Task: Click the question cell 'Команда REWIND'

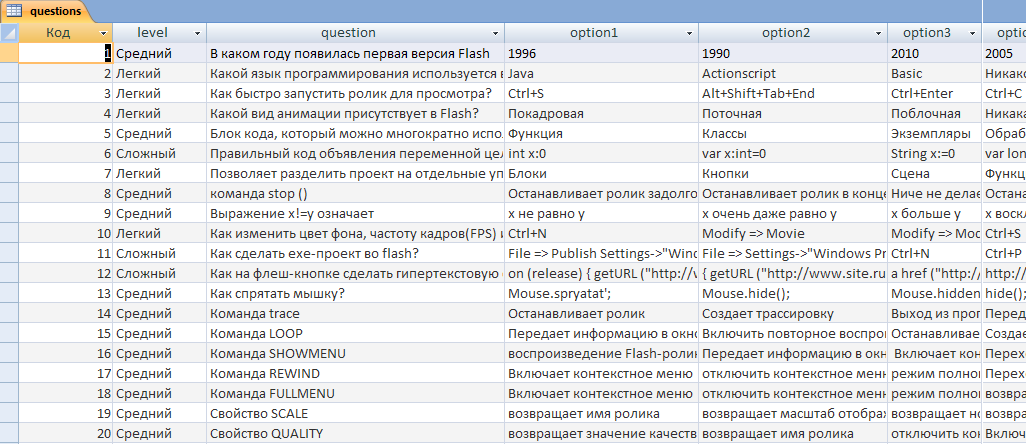Action: tap(356, 373)
